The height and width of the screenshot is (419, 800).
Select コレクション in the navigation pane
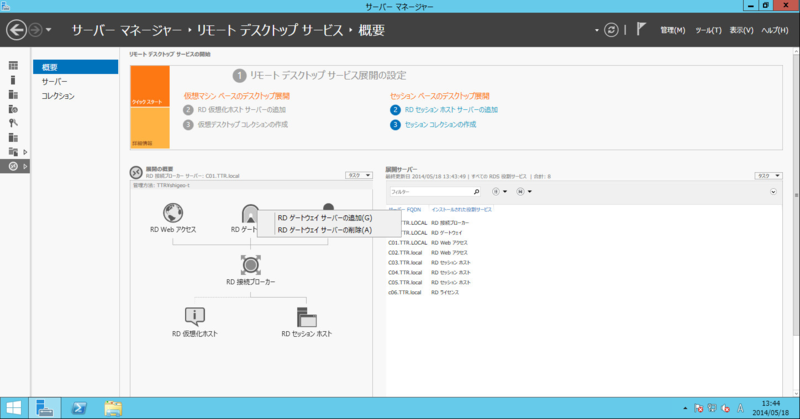(76, 96)
